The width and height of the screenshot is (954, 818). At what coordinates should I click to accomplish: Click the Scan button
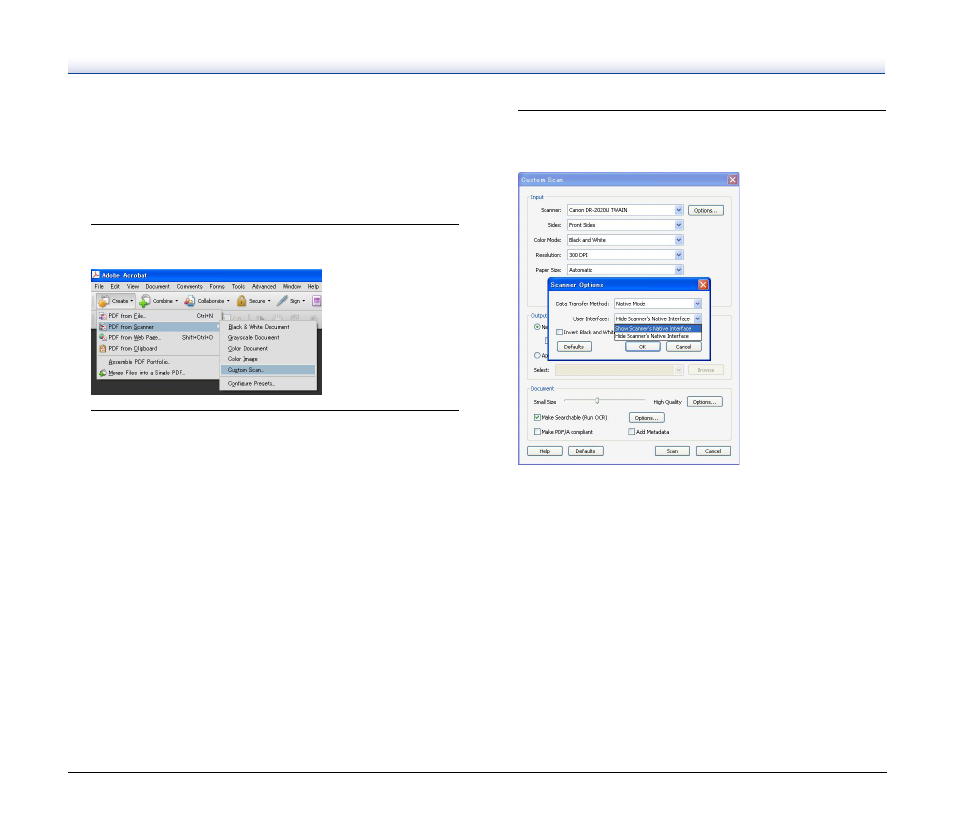coord(672,452)
